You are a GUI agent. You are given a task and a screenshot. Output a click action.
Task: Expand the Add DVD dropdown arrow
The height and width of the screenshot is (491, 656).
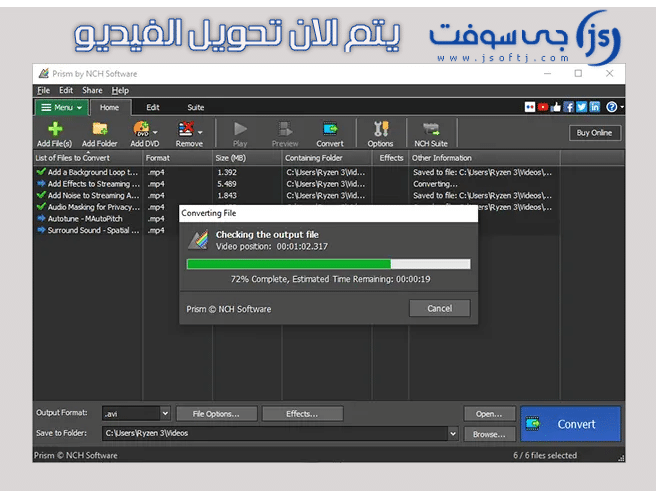click(156, 132)
